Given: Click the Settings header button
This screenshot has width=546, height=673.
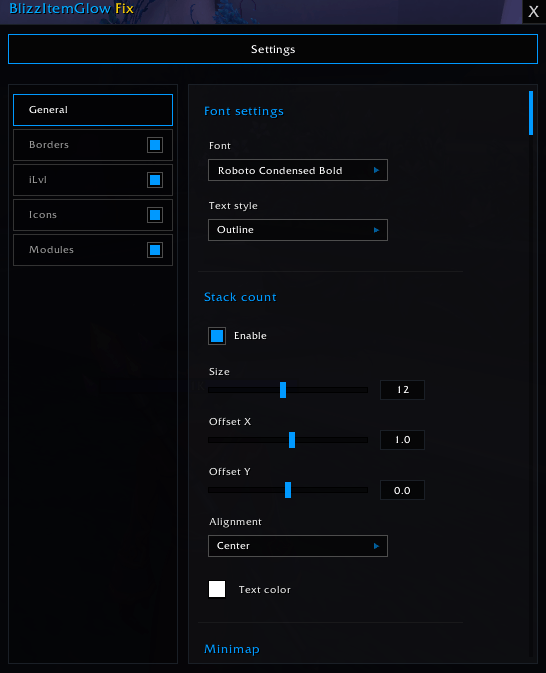Looking at the screenshot, I should click(273, 49).
